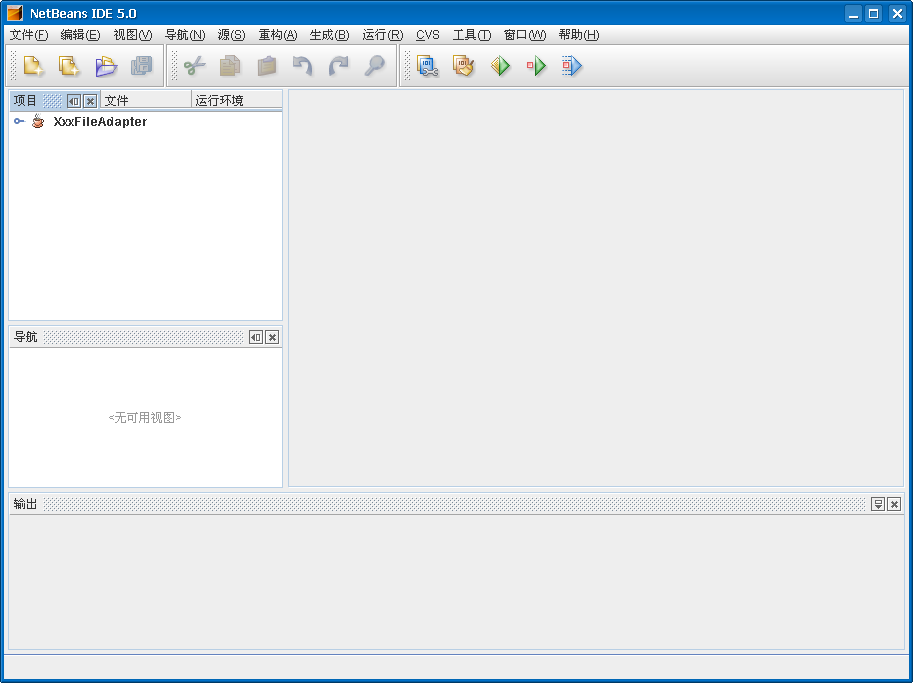Image resolution: width=913 pixels, height=683 pixels.
Task: Expand the XxxFileAdapter project node
Action: pos(19,121)
